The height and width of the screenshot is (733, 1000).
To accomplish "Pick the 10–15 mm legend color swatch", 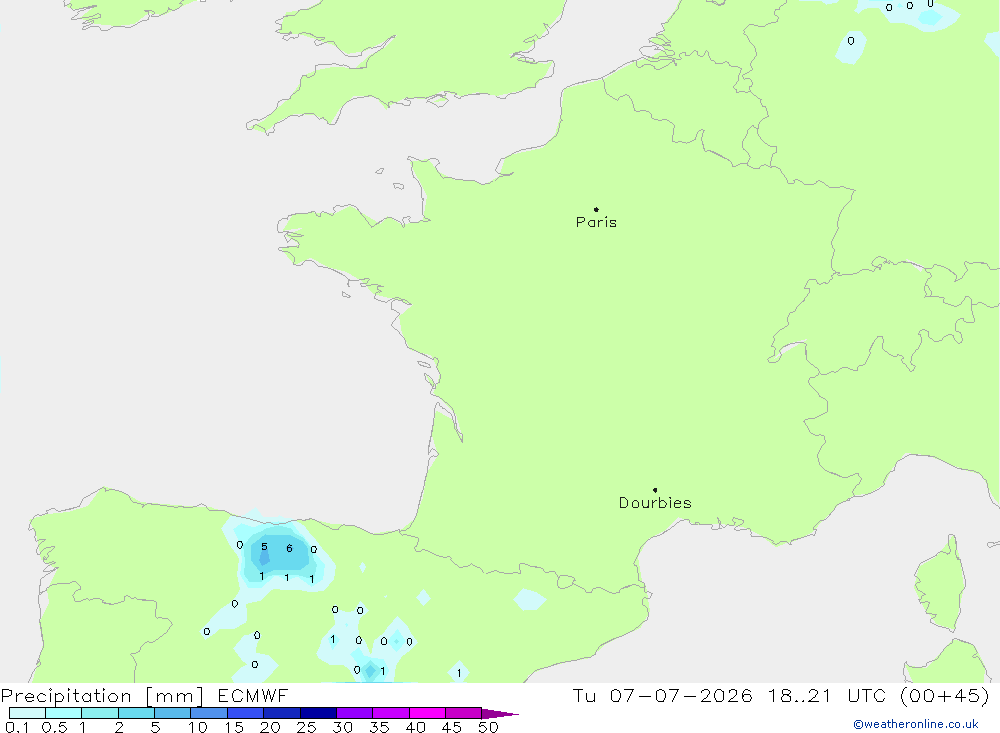I will [209, 713].
